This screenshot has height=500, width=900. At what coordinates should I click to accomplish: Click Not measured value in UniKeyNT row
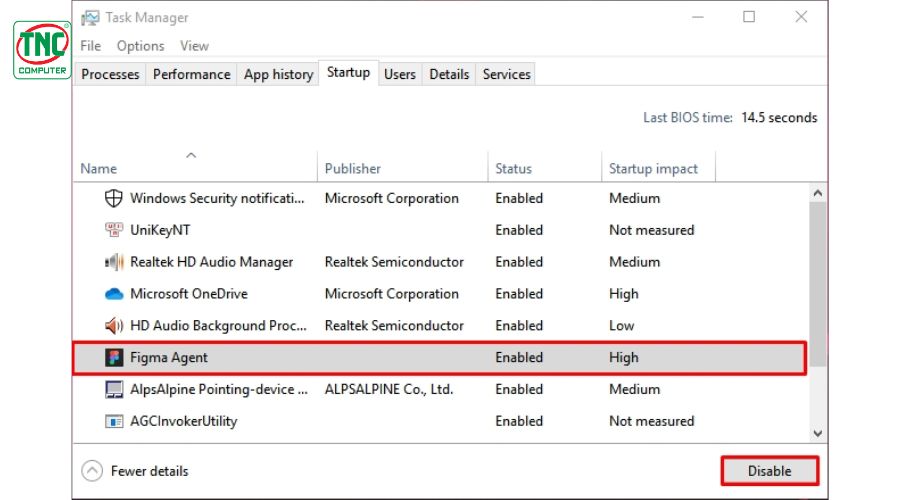click(651, 230)
